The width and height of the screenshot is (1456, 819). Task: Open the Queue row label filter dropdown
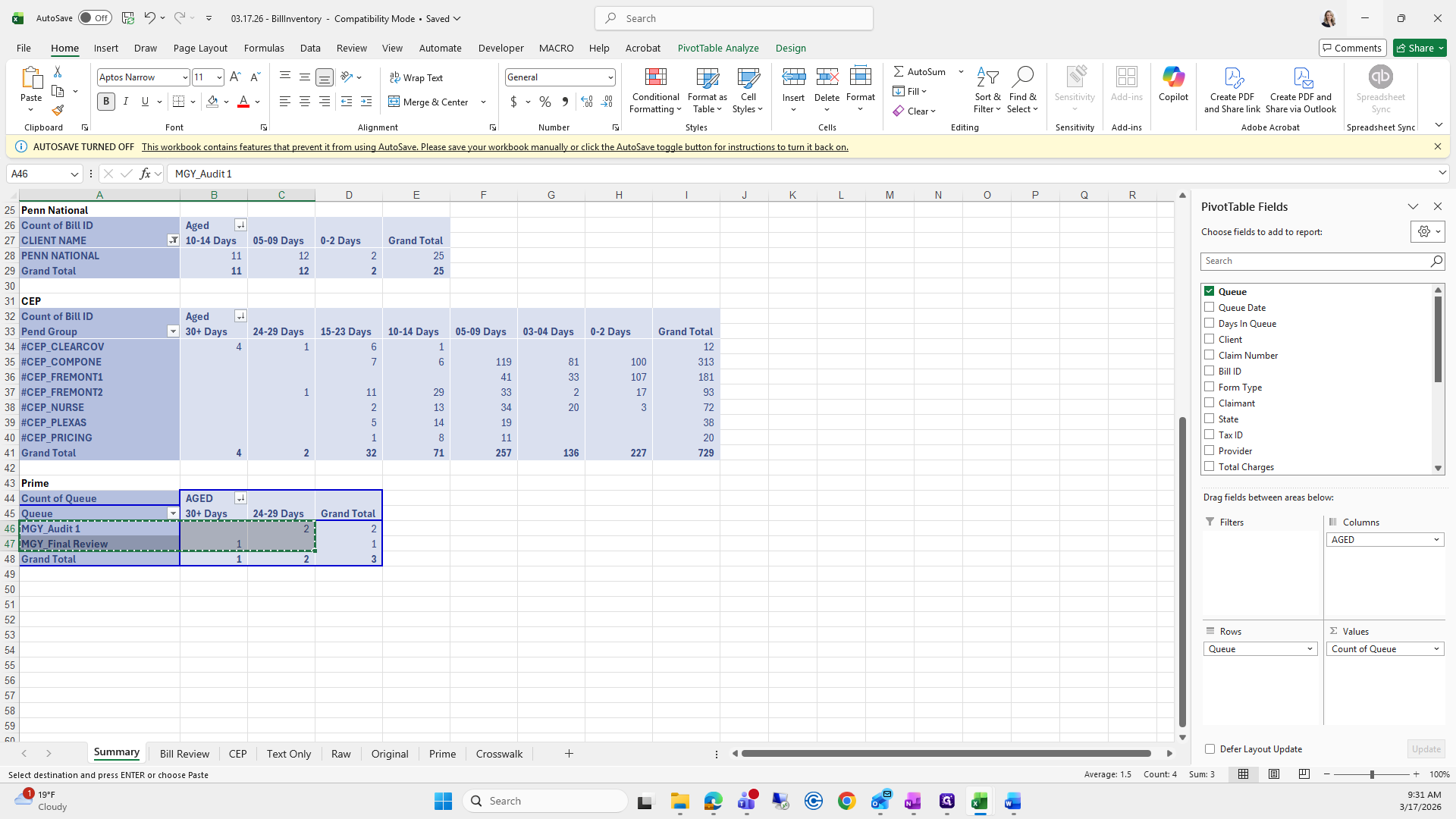(173, 513)
